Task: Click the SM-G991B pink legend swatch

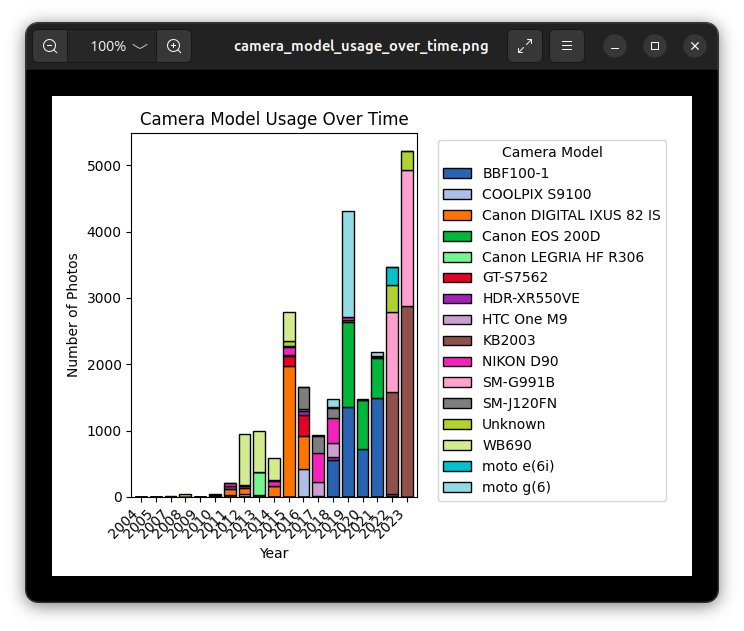Action: [x=457, y=382]
